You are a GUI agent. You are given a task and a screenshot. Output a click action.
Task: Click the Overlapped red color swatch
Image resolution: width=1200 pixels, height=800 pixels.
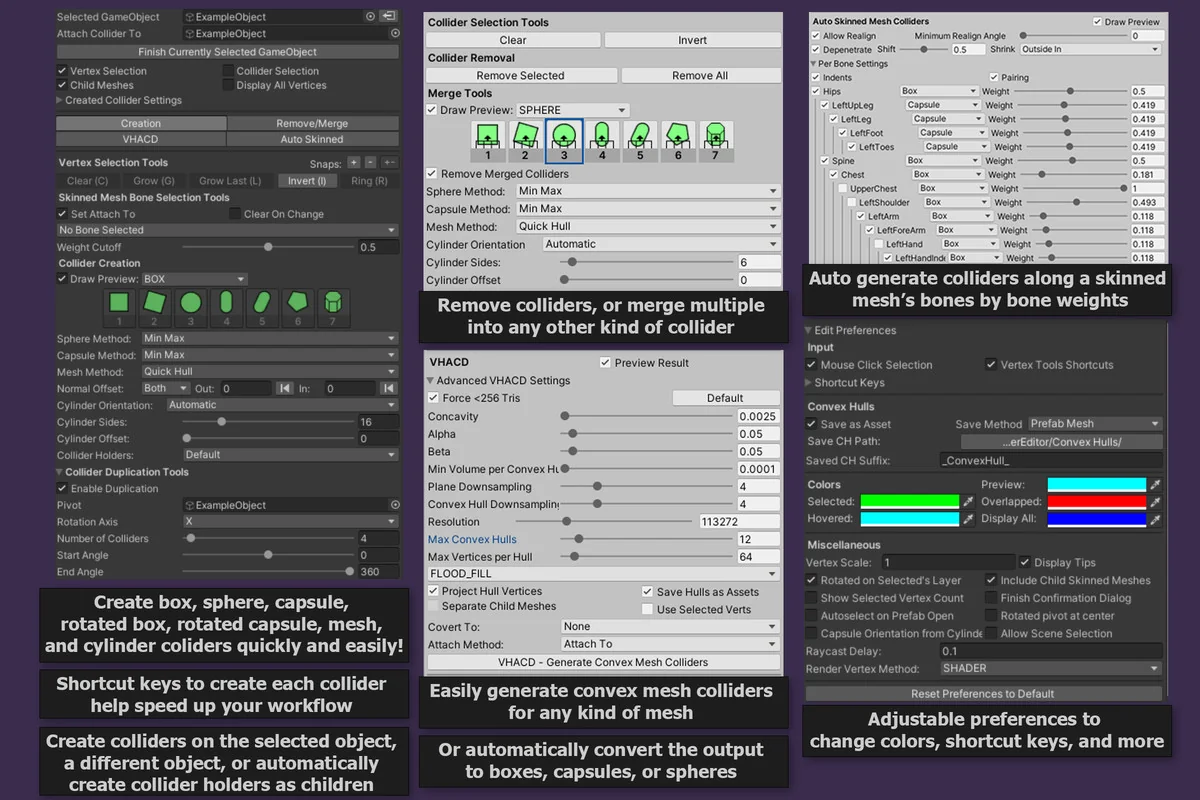[x=1099, y=501]
